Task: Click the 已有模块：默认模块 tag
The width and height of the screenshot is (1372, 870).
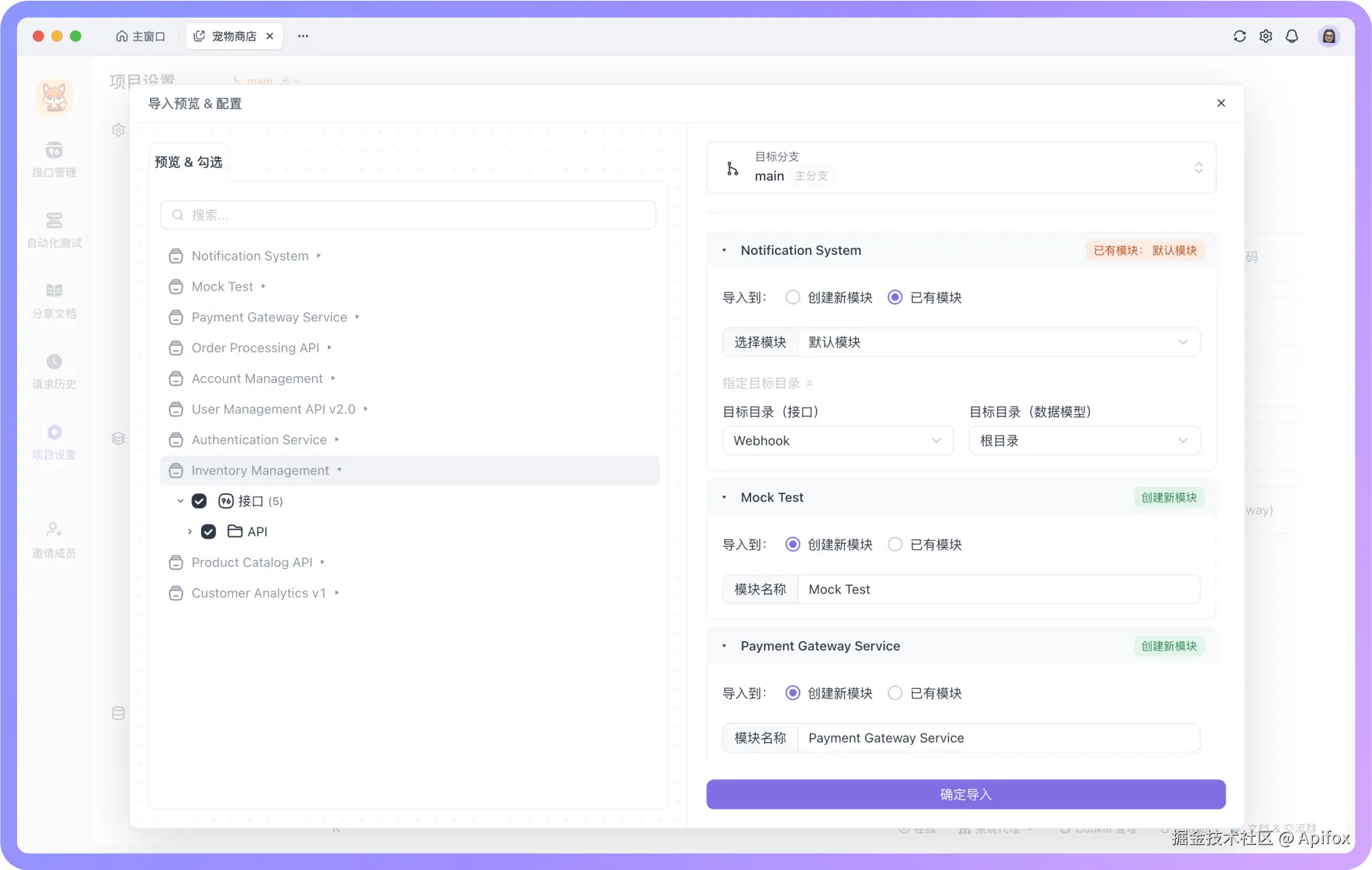Action: click(x=1145, y=250)
